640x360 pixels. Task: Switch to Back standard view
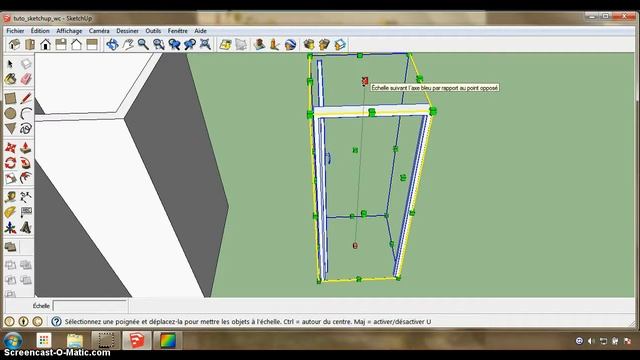76,44
